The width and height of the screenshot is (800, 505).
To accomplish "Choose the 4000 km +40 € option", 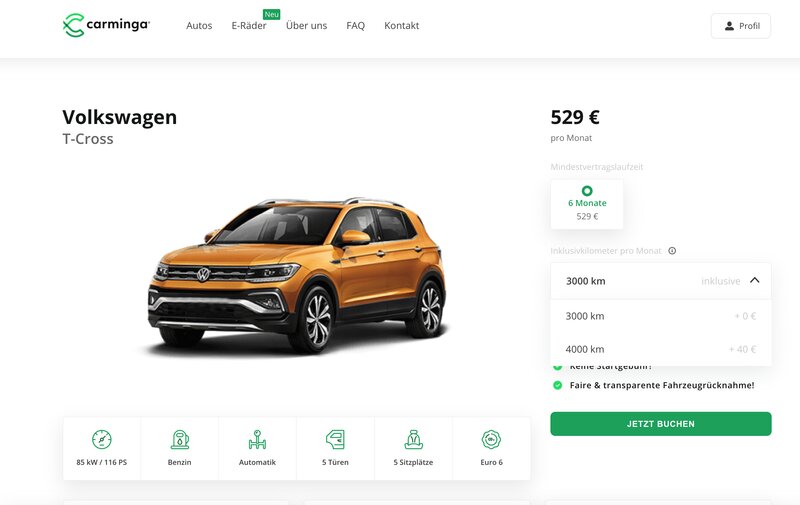I will click(x=661, y=349).
